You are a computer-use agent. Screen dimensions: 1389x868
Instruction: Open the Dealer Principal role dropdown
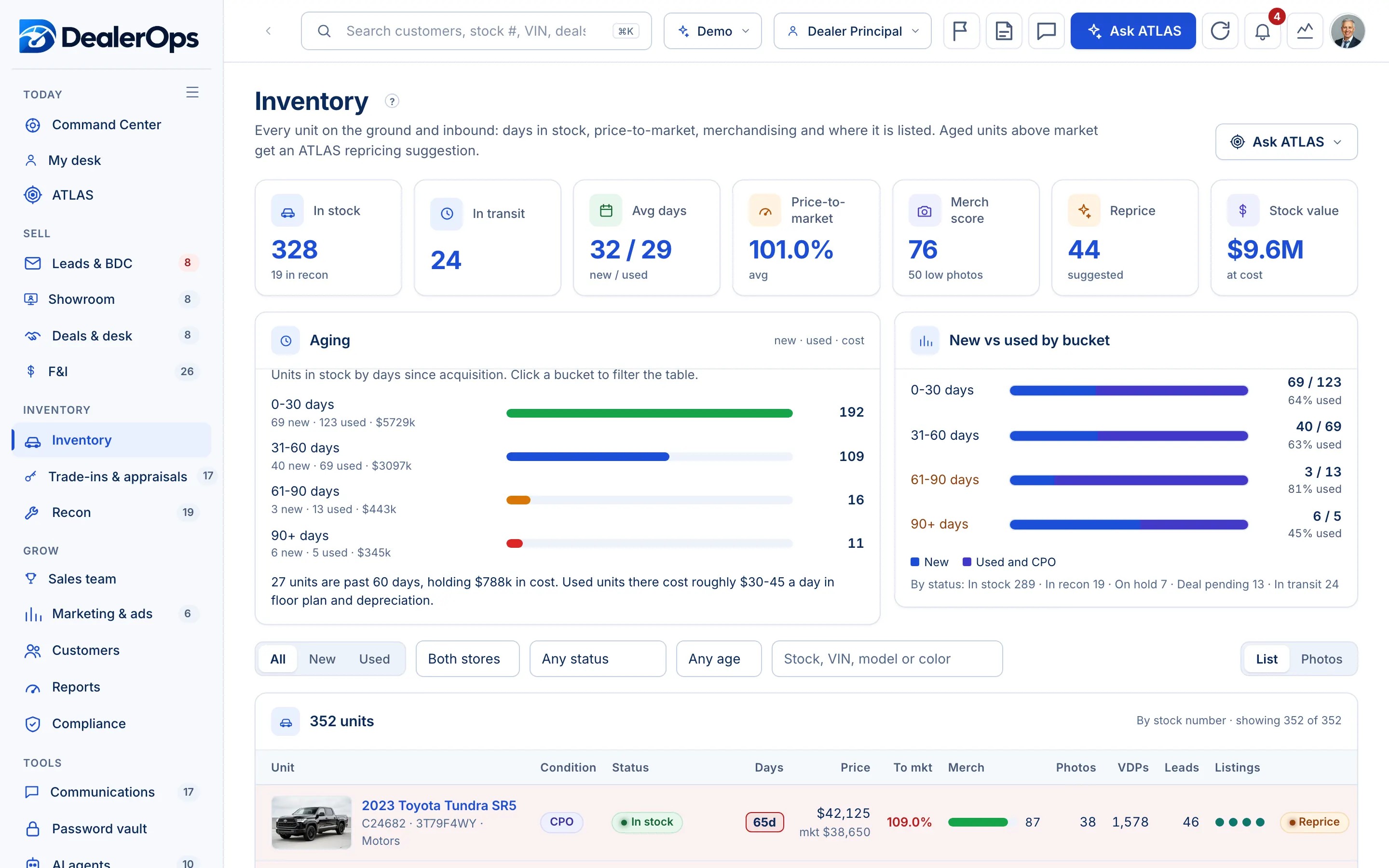point(852,31)
